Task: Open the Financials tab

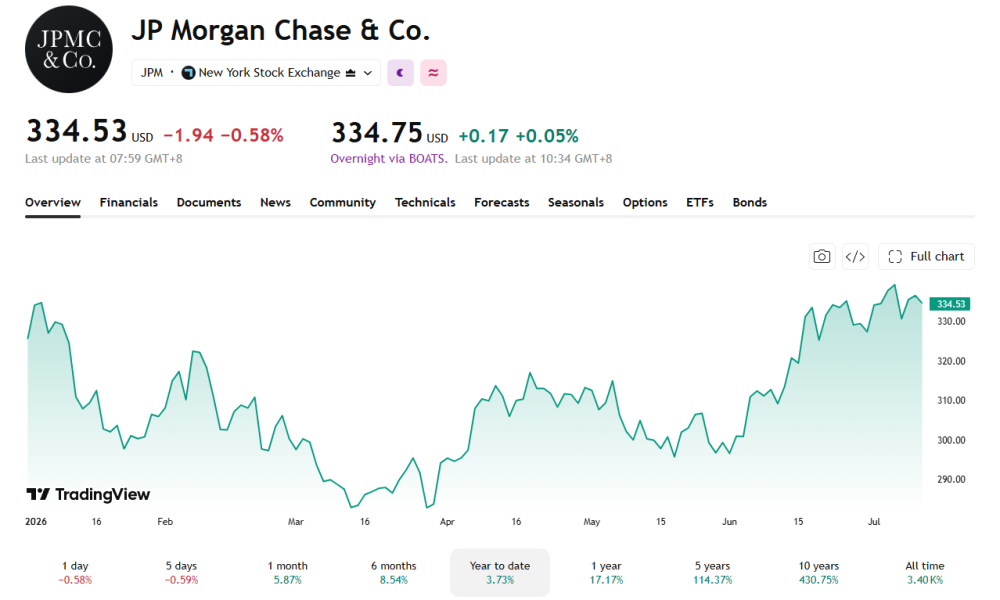Action: point(128,202)
